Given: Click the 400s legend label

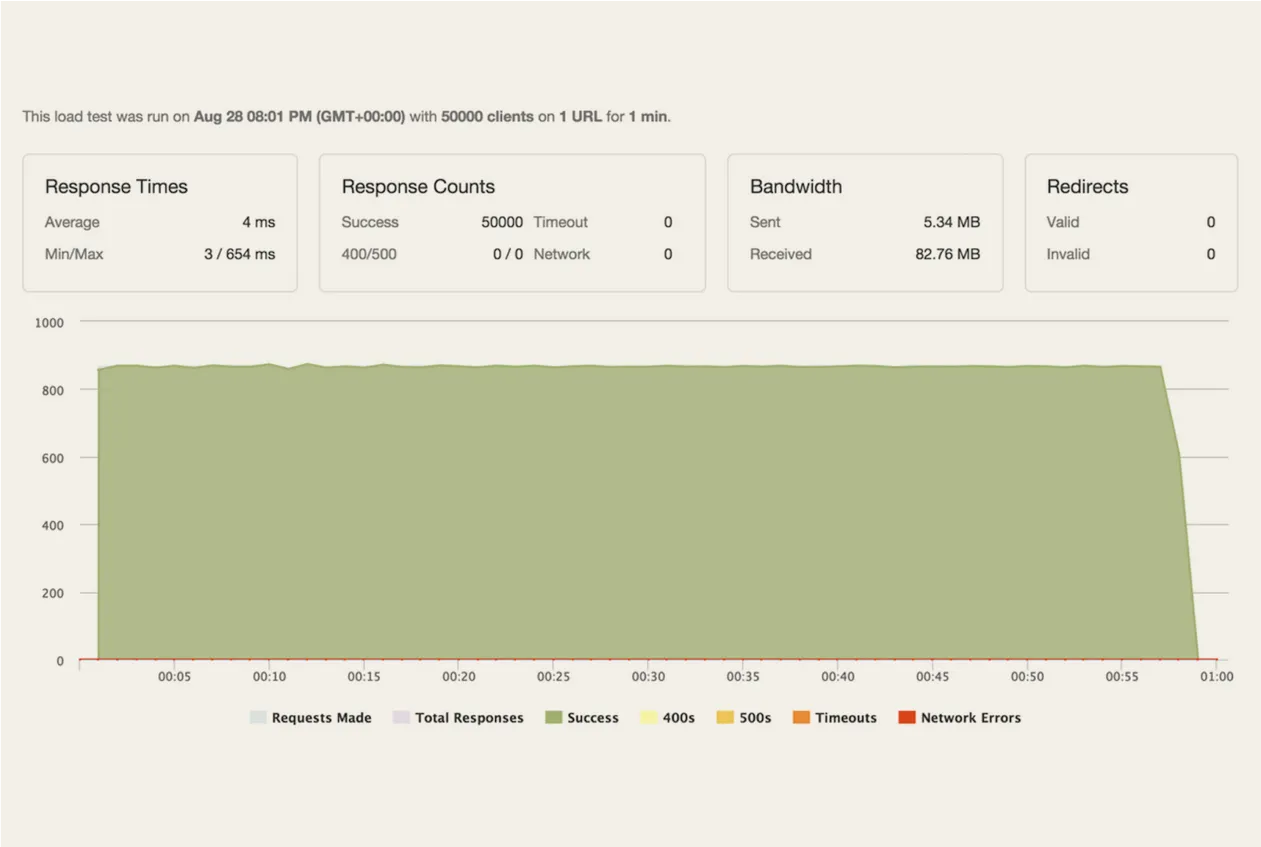Looking at the screenshot, I should (x=678, y=718).
